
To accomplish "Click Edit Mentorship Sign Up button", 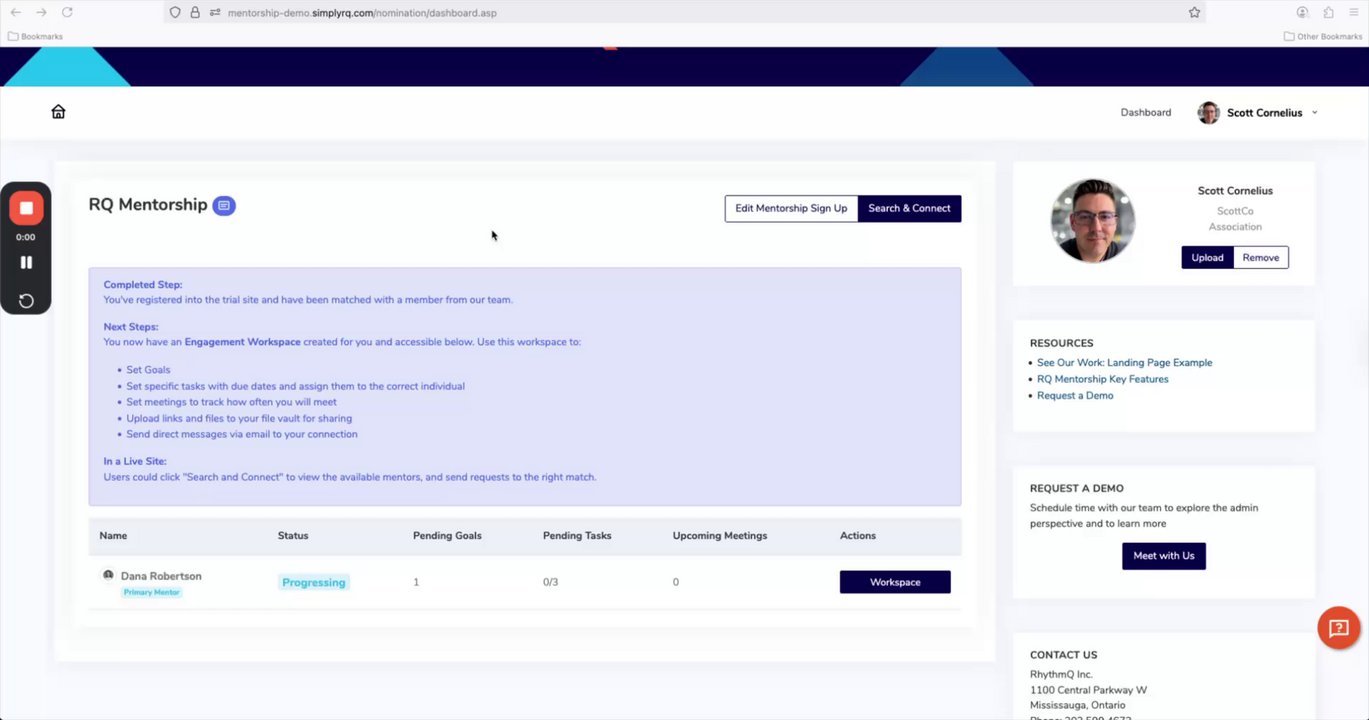I will tap(791, 208).
